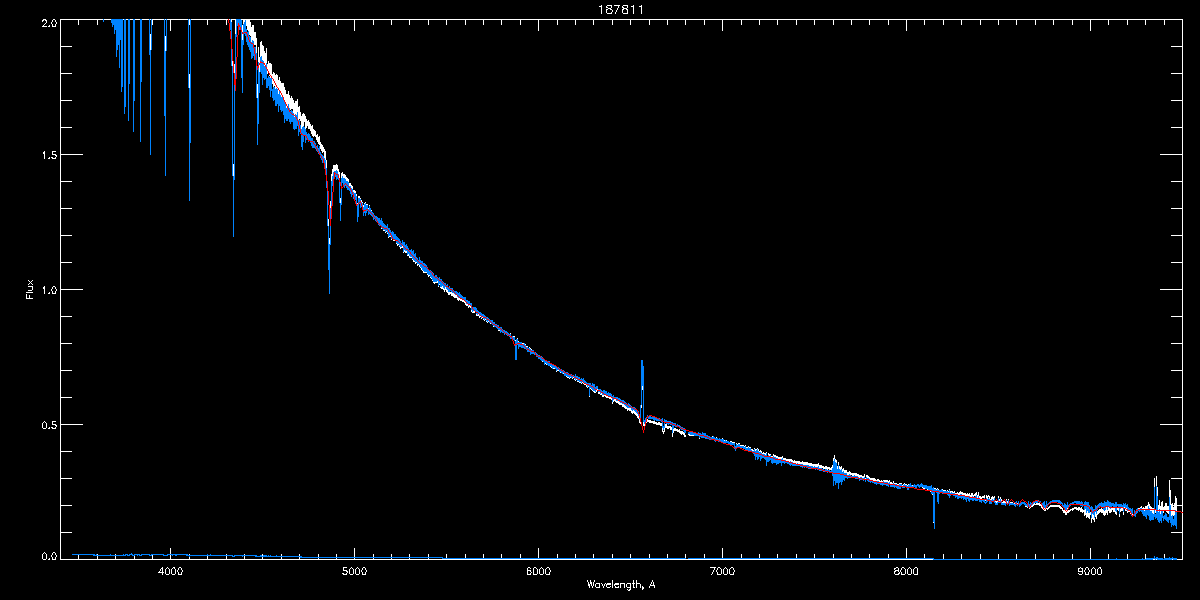The height and width of the screenshot is (600, 1200).
Task: Click the tall spike near 9350 Å
Action: [x=1155, y=479]
